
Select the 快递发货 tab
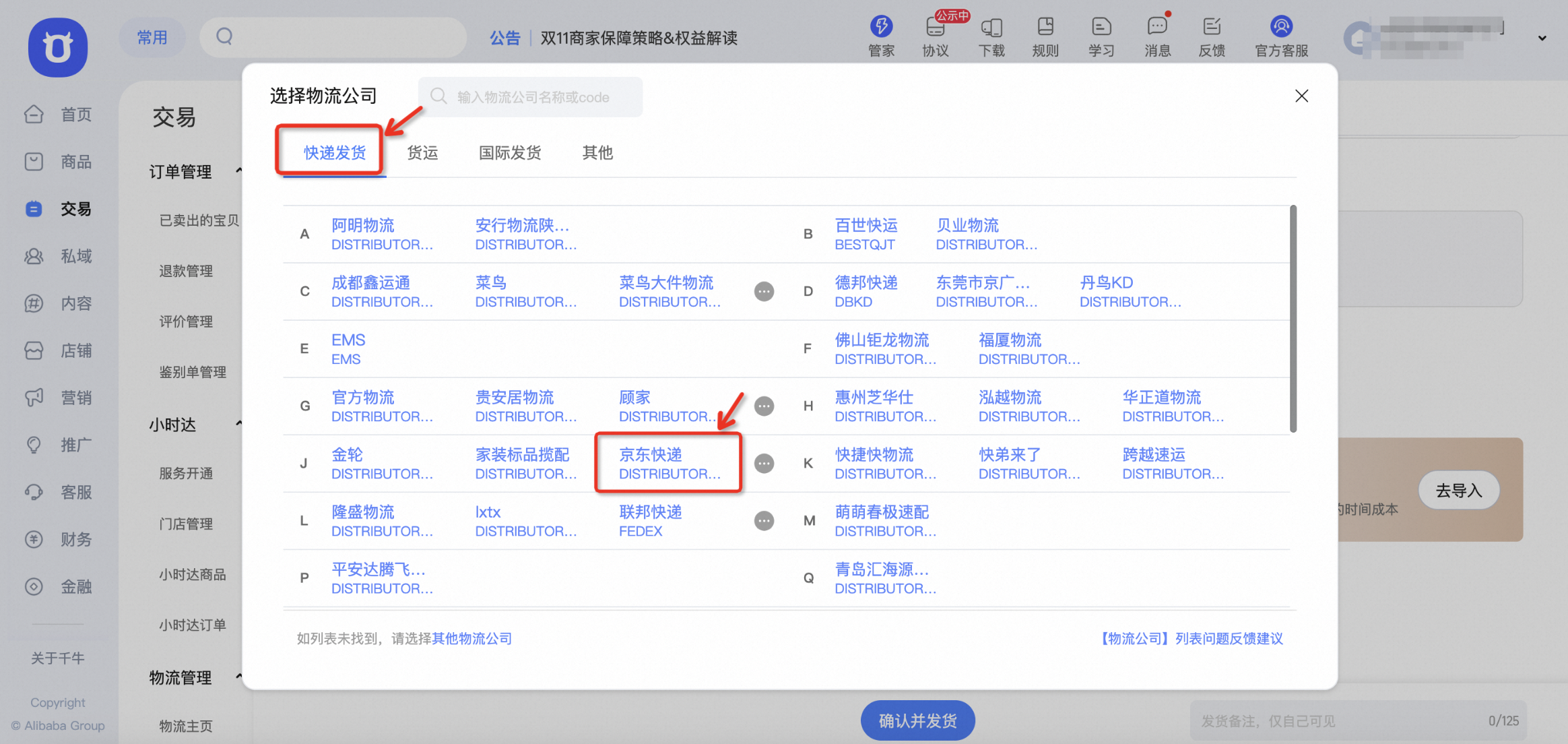coord(335,152)
